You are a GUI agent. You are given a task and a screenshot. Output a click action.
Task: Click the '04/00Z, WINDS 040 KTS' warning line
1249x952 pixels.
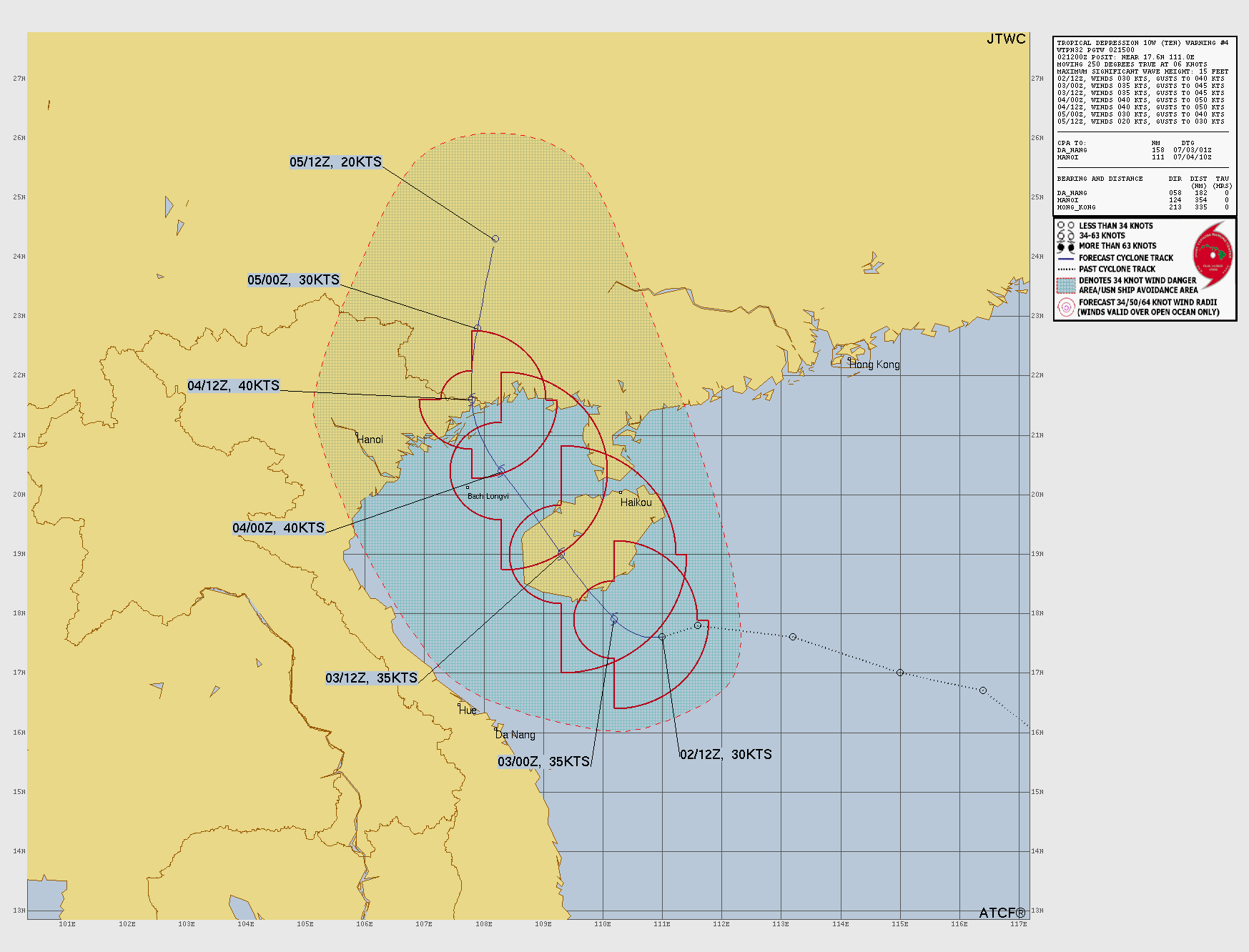click(x=1140, y=100)
